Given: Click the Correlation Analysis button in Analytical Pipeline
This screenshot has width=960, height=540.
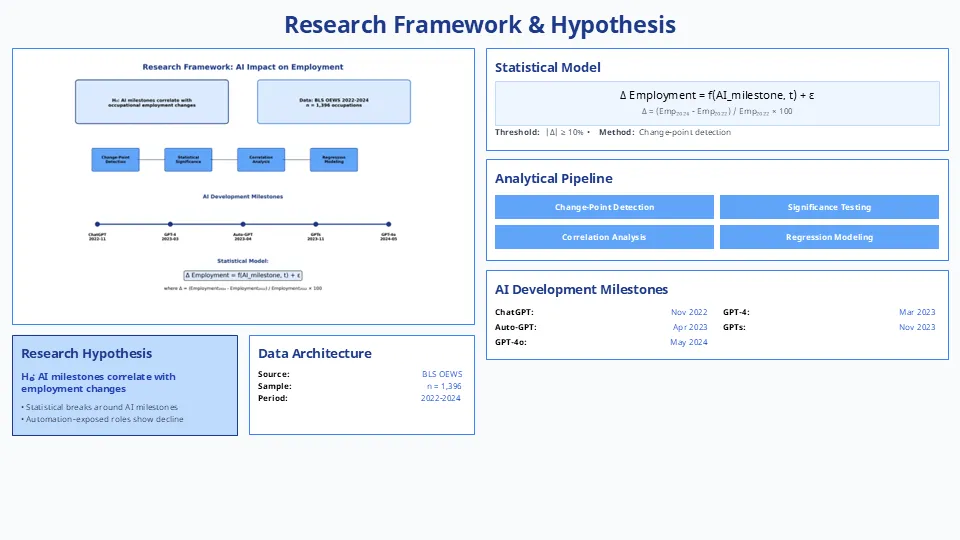Looking at the screenshot, I should 604,237.
